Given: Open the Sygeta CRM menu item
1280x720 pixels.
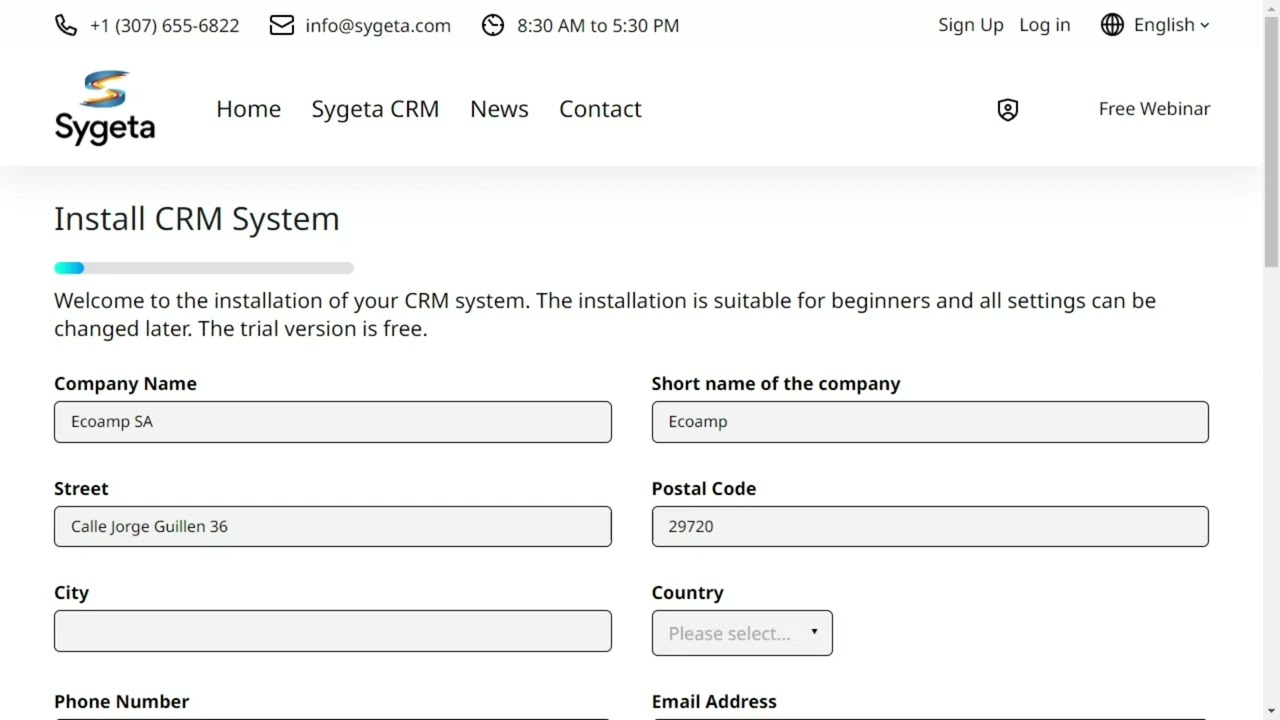Looking at the screenshot, I should click(x=375, y=109).
